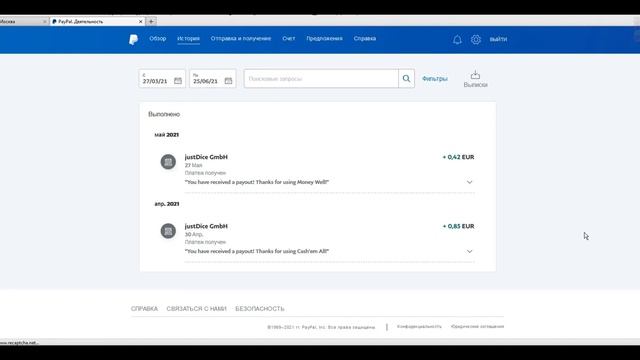
Task: Open Отправка и получение menu
Action: click(241, 38)
